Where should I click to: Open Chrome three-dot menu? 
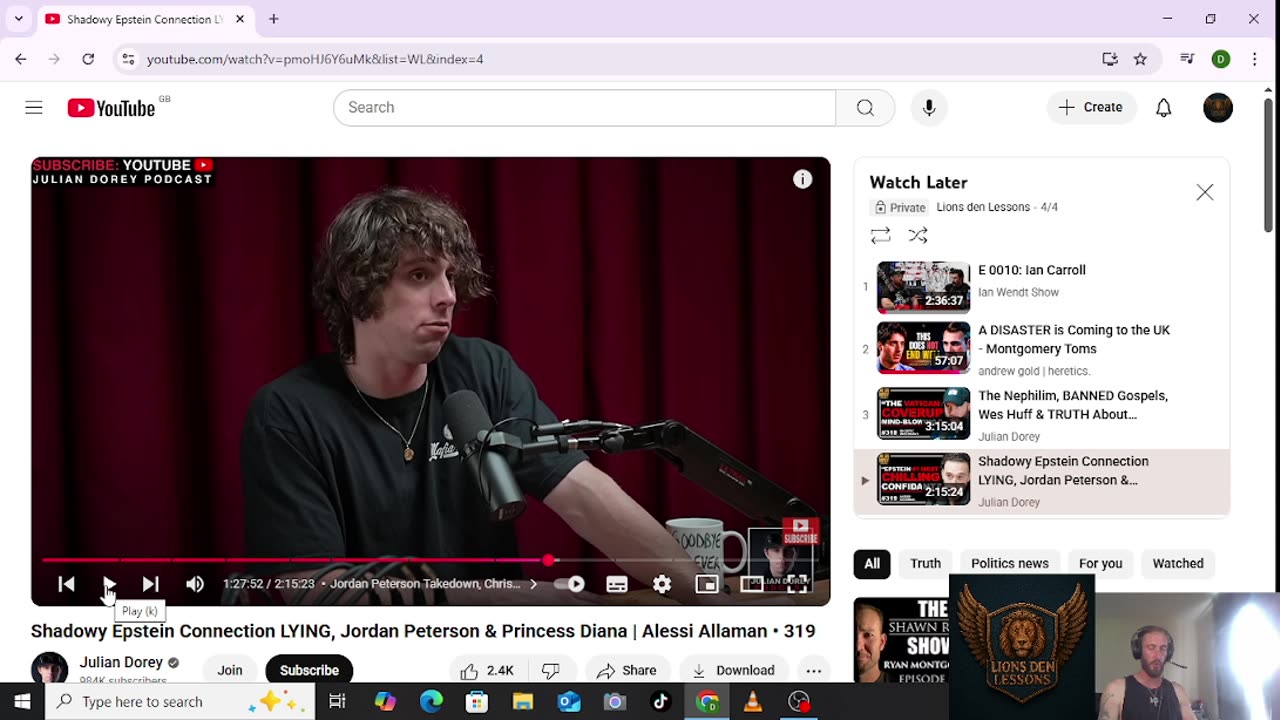pos(1254,59)
